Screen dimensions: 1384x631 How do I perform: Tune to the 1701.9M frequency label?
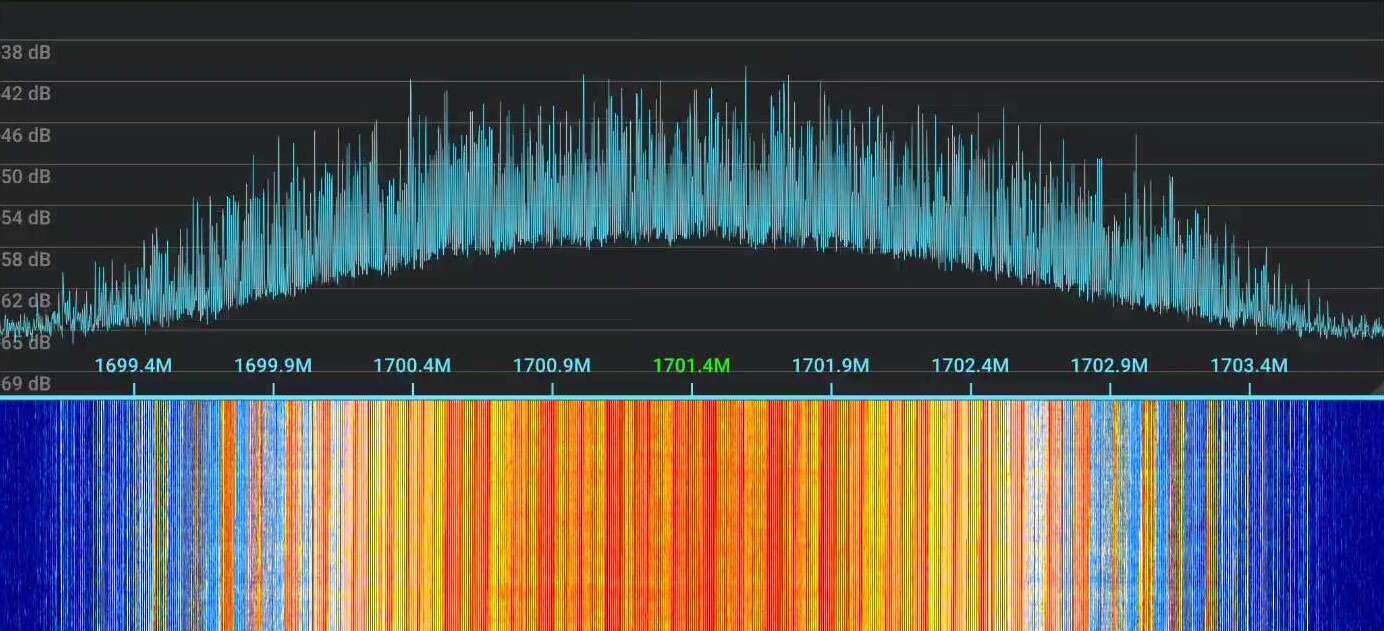pyautogui.click(x=831, y=366)
